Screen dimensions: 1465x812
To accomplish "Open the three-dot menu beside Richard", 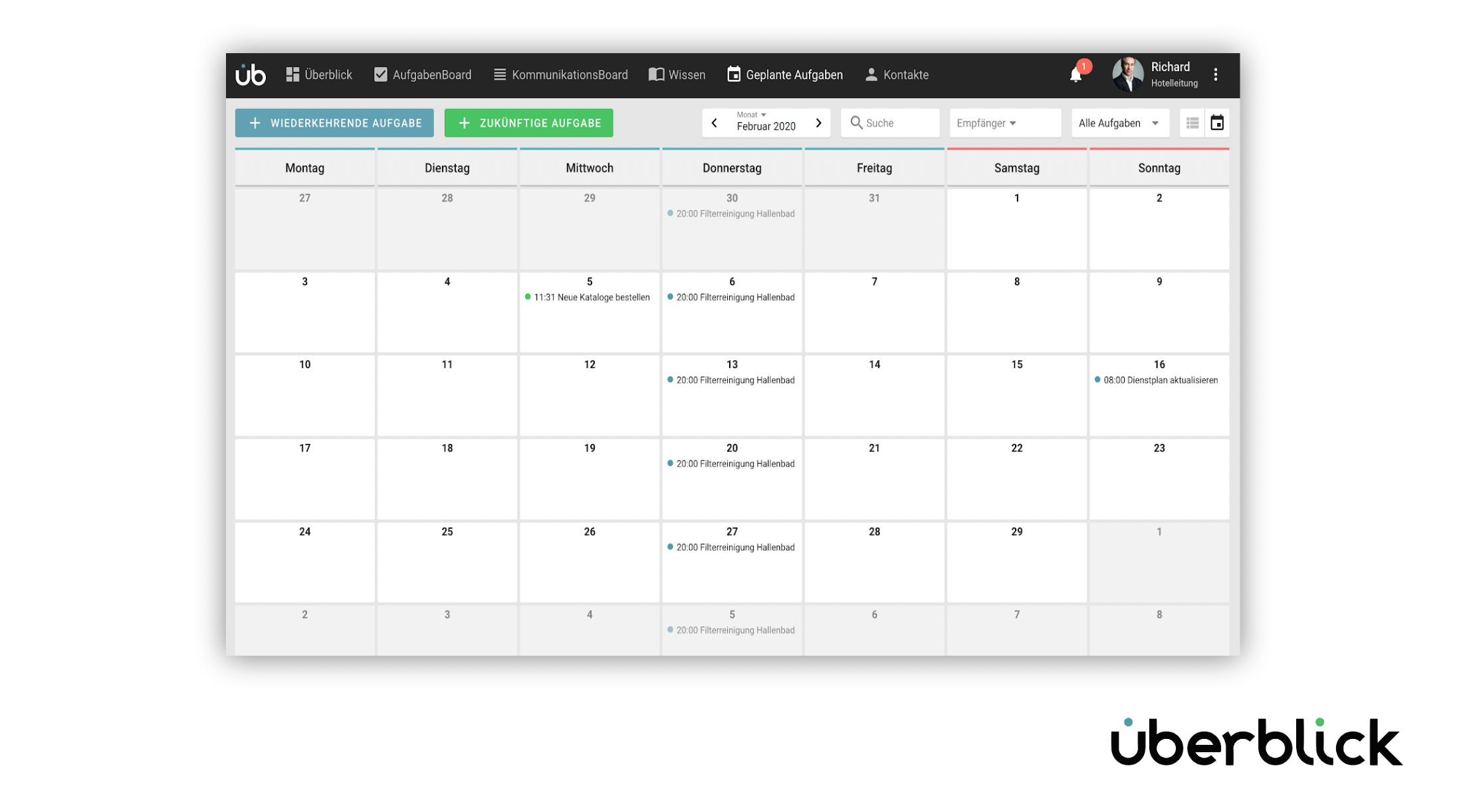I will (1216, 74).
